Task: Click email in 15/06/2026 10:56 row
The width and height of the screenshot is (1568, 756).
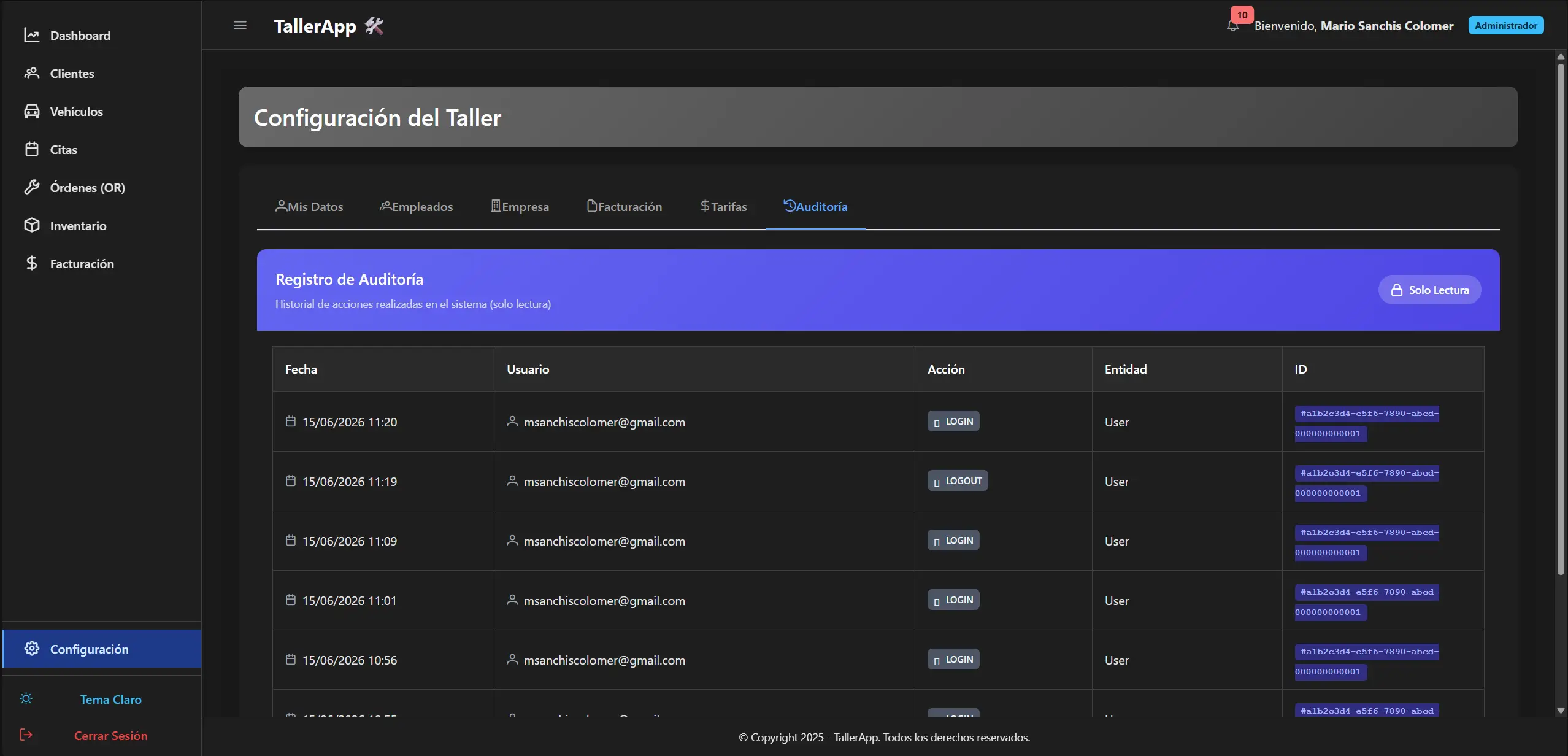Action: tap(604, 660)
